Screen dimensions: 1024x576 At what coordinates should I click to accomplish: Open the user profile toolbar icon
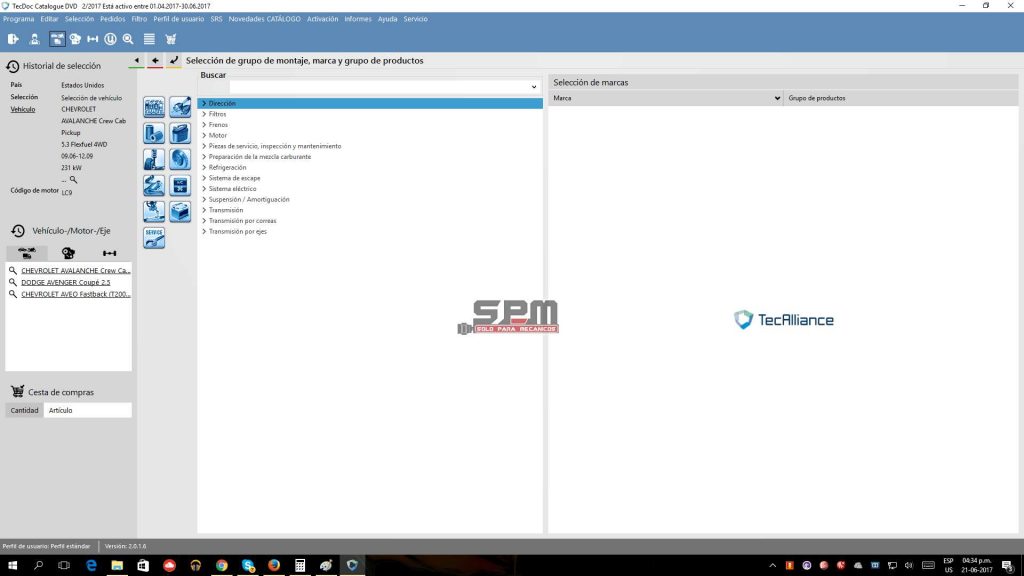click(x=35, y=39)
